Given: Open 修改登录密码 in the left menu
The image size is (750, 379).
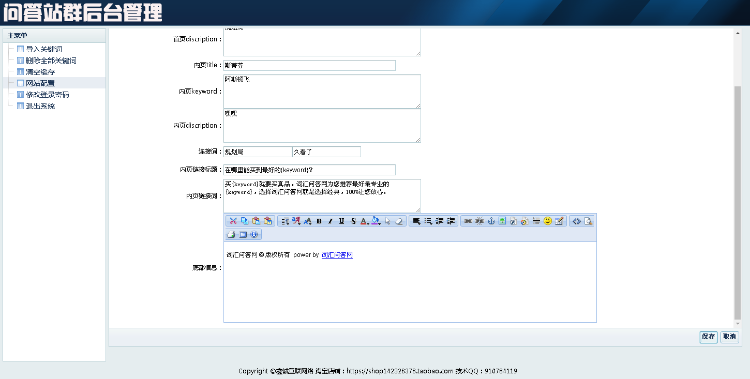Looking at the screenshot, I should tap(47, 95).
